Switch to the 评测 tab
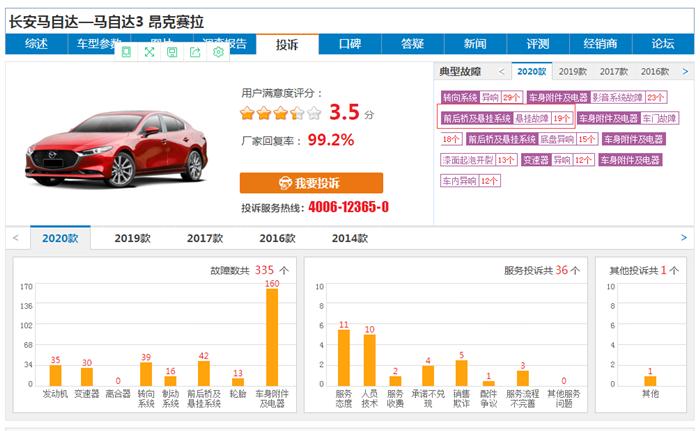This screenshot has width=700, height=431. [538, 44]
